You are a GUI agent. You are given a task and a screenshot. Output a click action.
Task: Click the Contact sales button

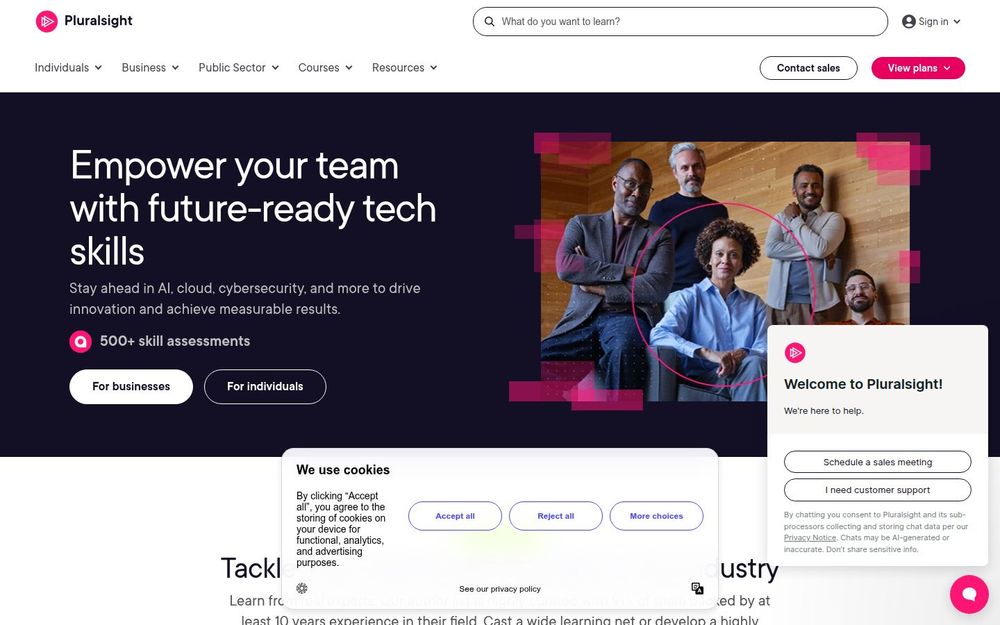point(808,68)
